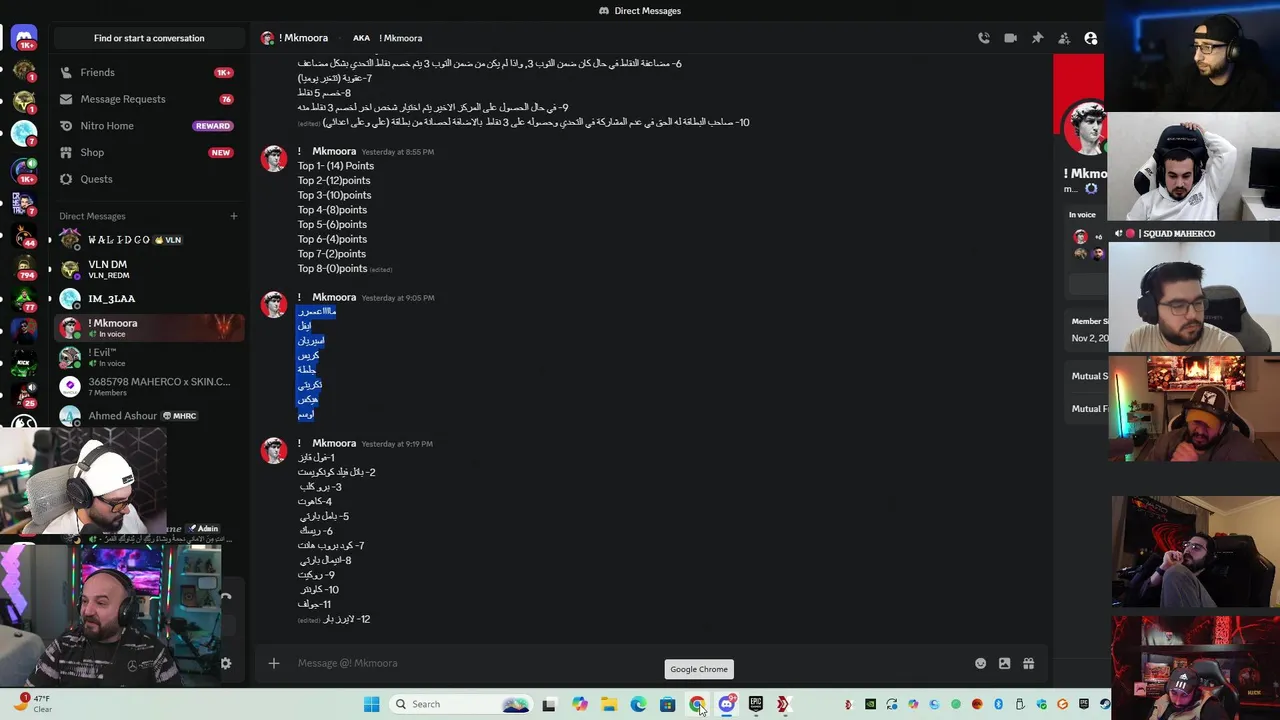The height and width of the screenshot is (720, 1280).
Task: Click the Message @! Mkmoora input box
Action: point(630,663)
